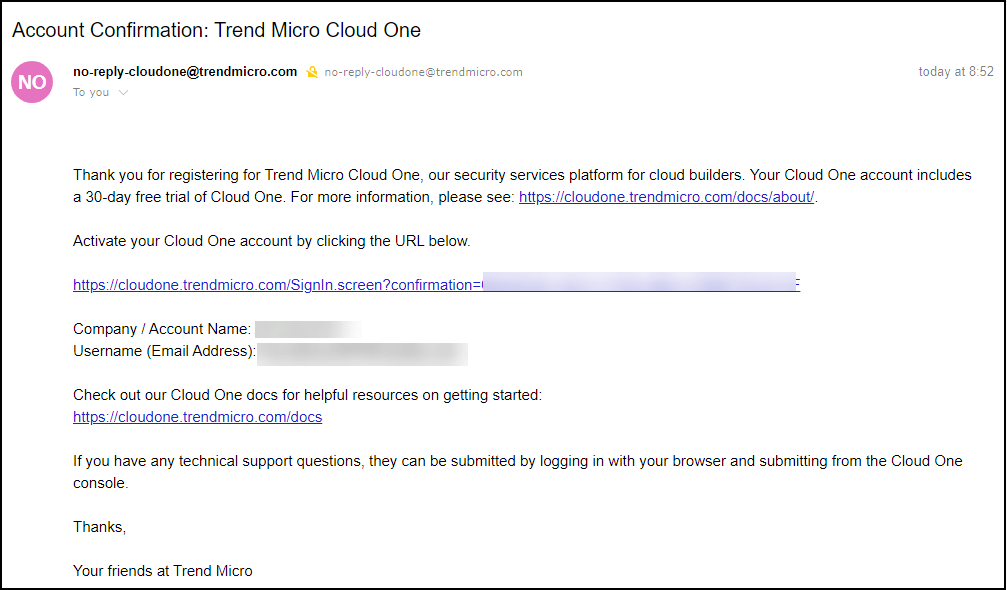Click the "Thank you for registering" paragraph

point(522,186)
